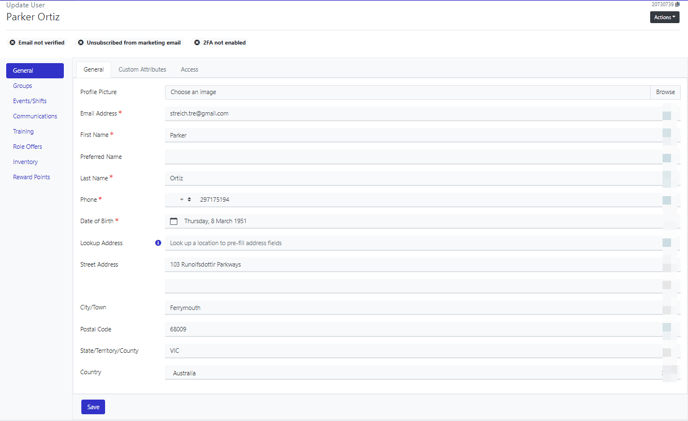This screenshot has width=688, height=421.
Task: Click into the Lookup Address search field
Action: pos(410,243)
